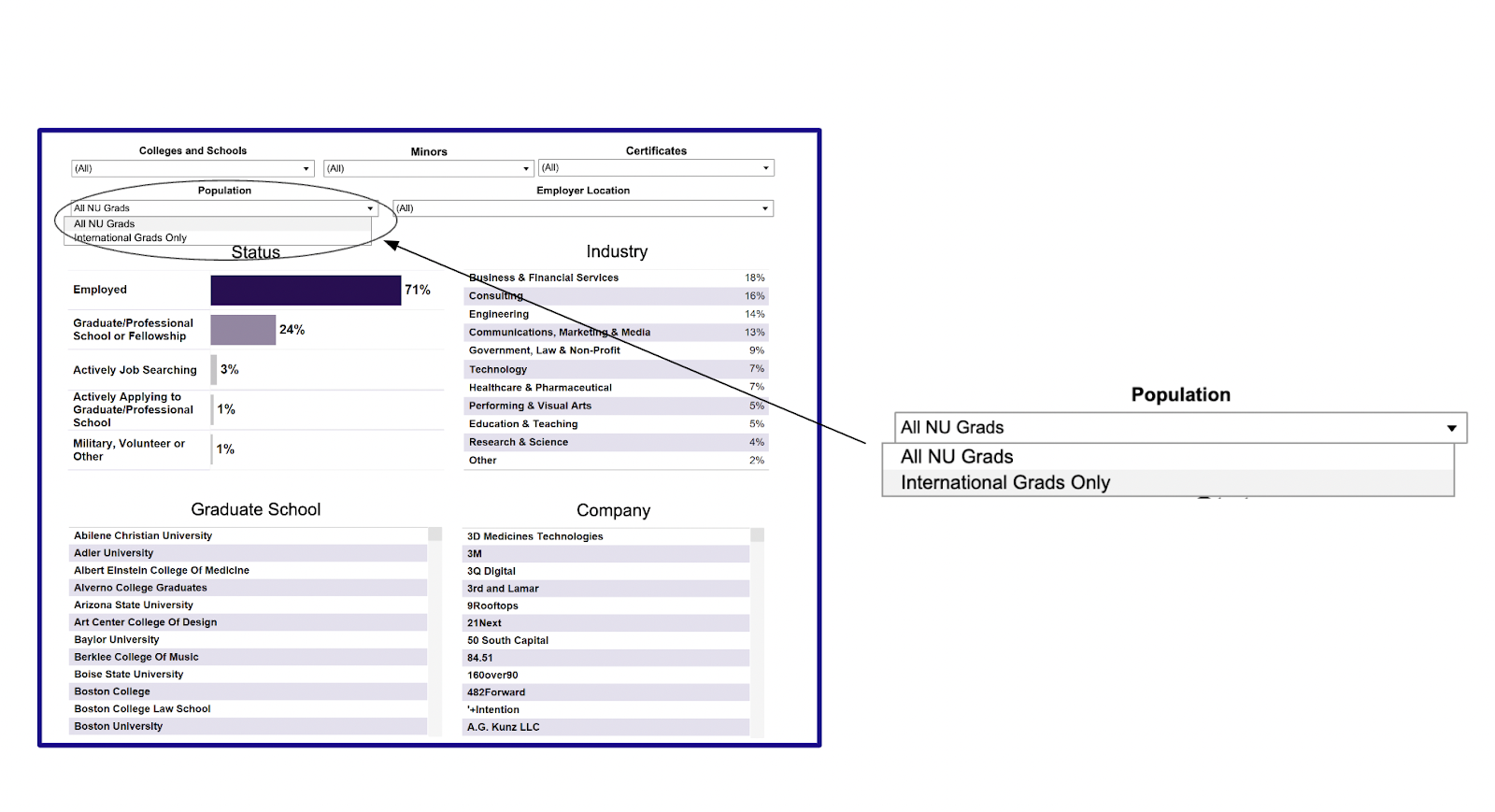1495x812 pixels.
Task: Select Boston University in the list
Action: [x=249, y=726]
